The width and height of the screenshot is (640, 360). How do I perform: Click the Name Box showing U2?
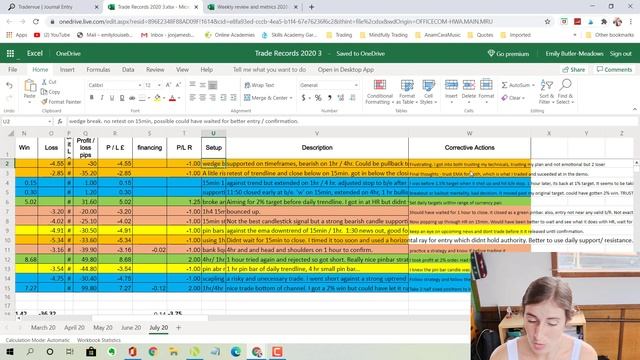[26, 121]
